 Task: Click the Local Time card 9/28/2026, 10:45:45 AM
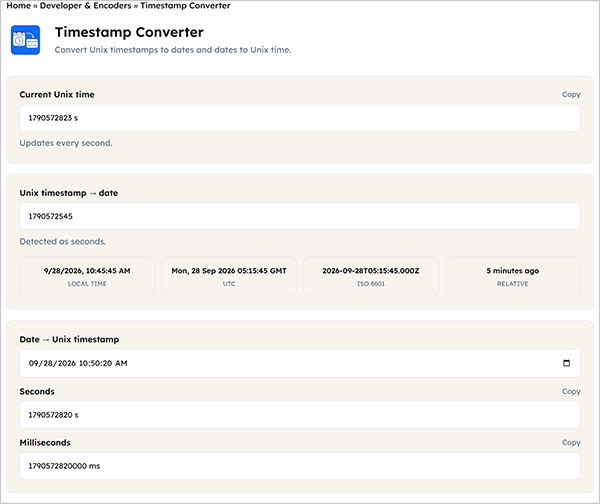87,276
